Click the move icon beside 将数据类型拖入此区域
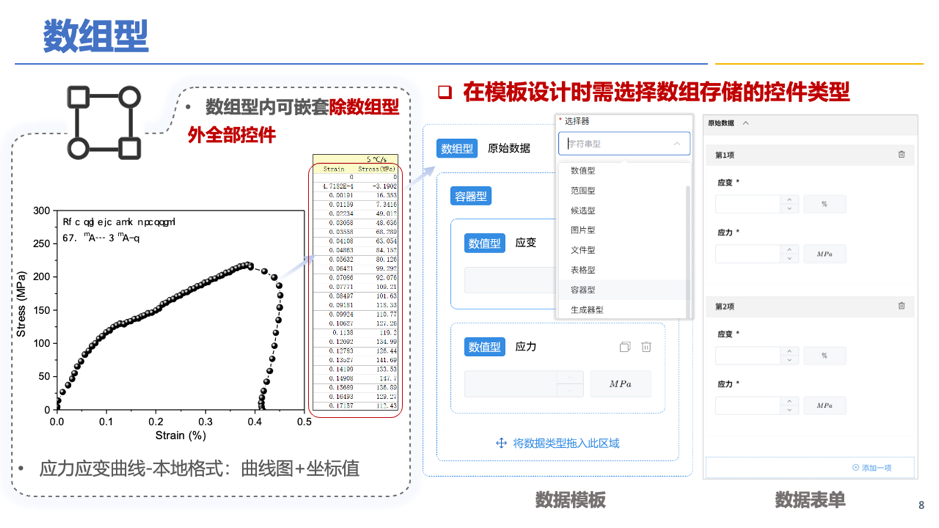The width and height of the screenshot is (939, 528). tap(501, 443)
